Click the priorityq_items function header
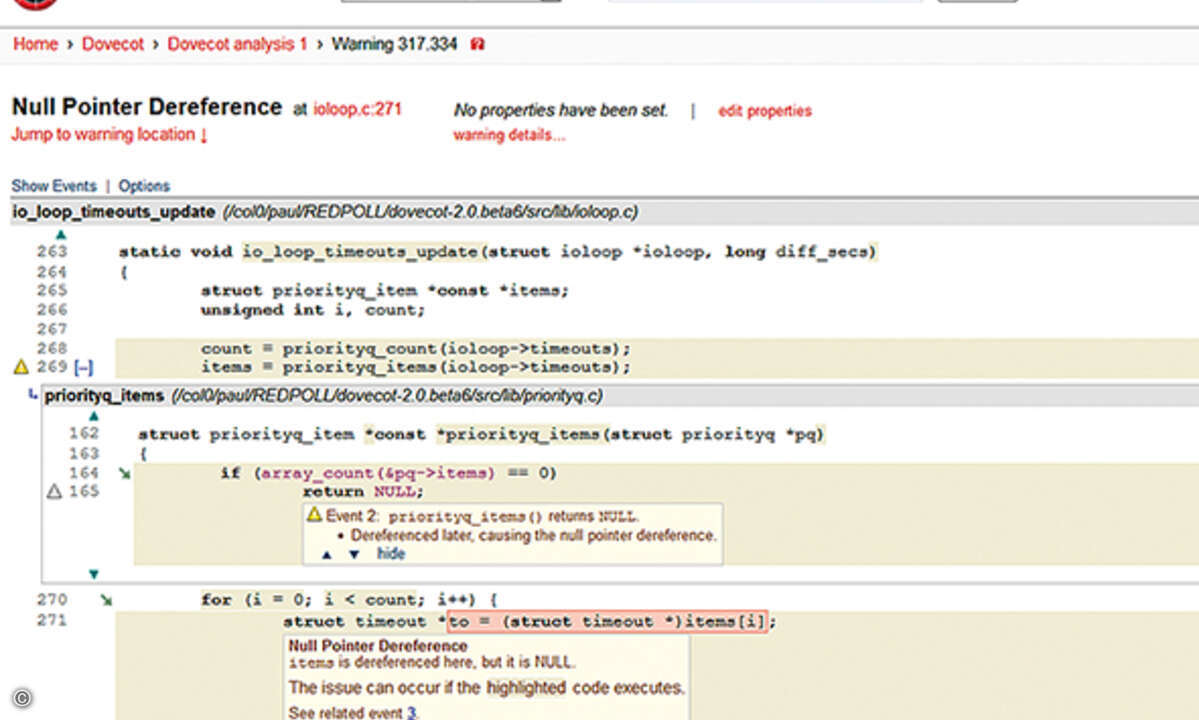The height and width of the screenshot is (720, 1199). tap(104, 396)
